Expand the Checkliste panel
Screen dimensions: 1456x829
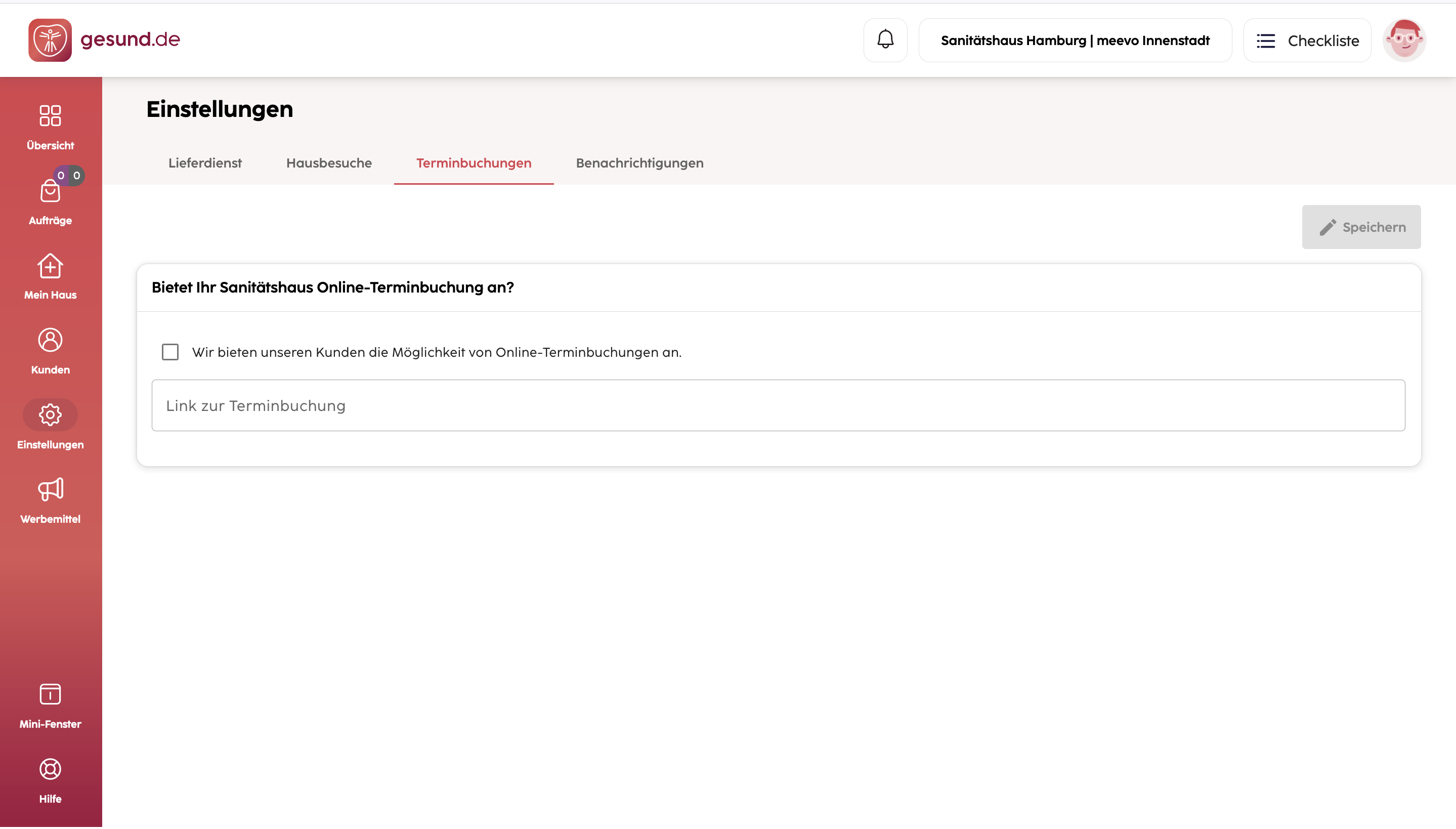(x=1306, y=40)
